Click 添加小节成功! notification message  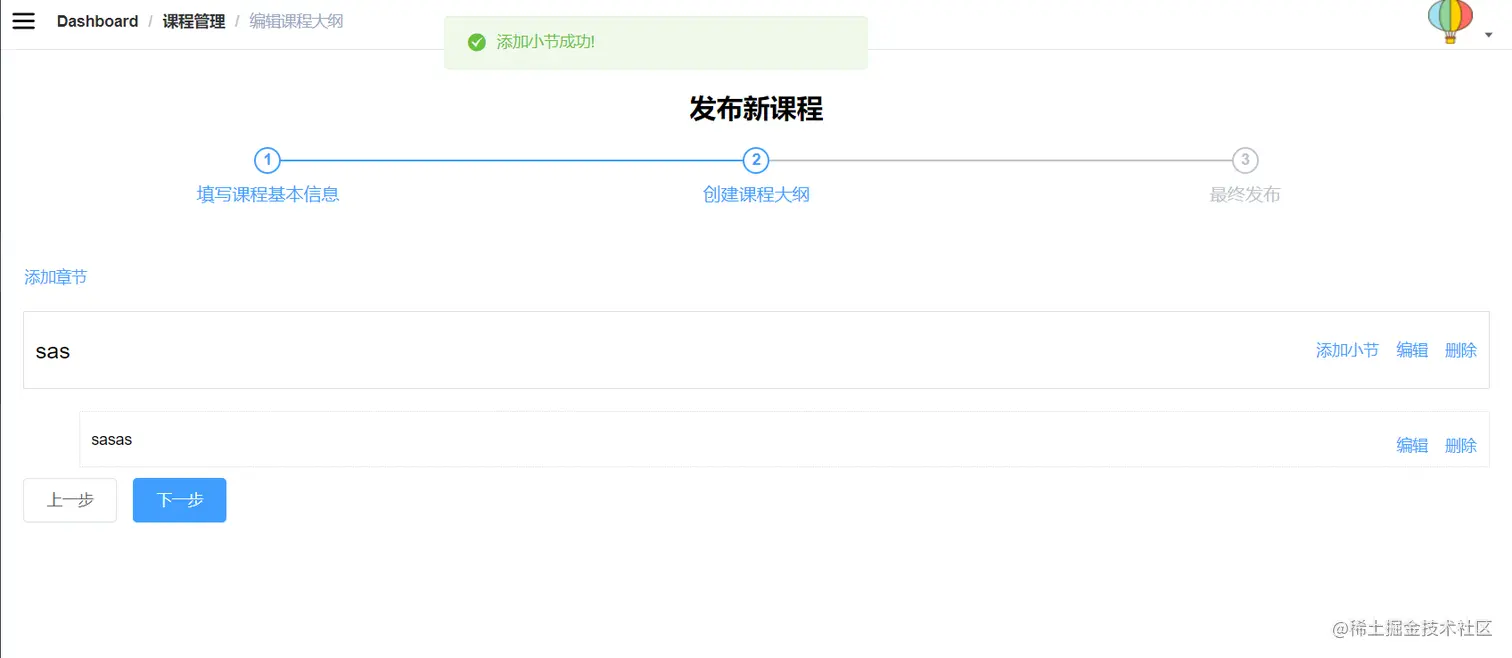[546, 42]
